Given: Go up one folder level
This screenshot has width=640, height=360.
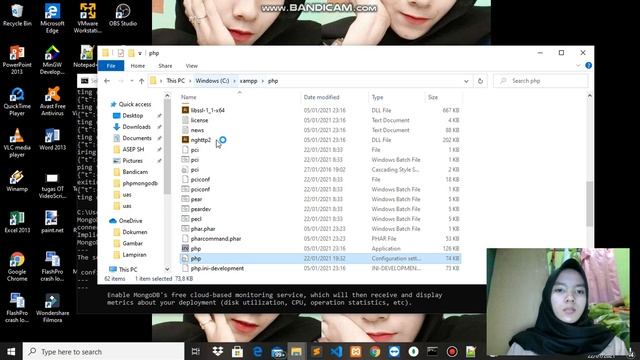Looking at the screenshot, I should click(142, 81).
